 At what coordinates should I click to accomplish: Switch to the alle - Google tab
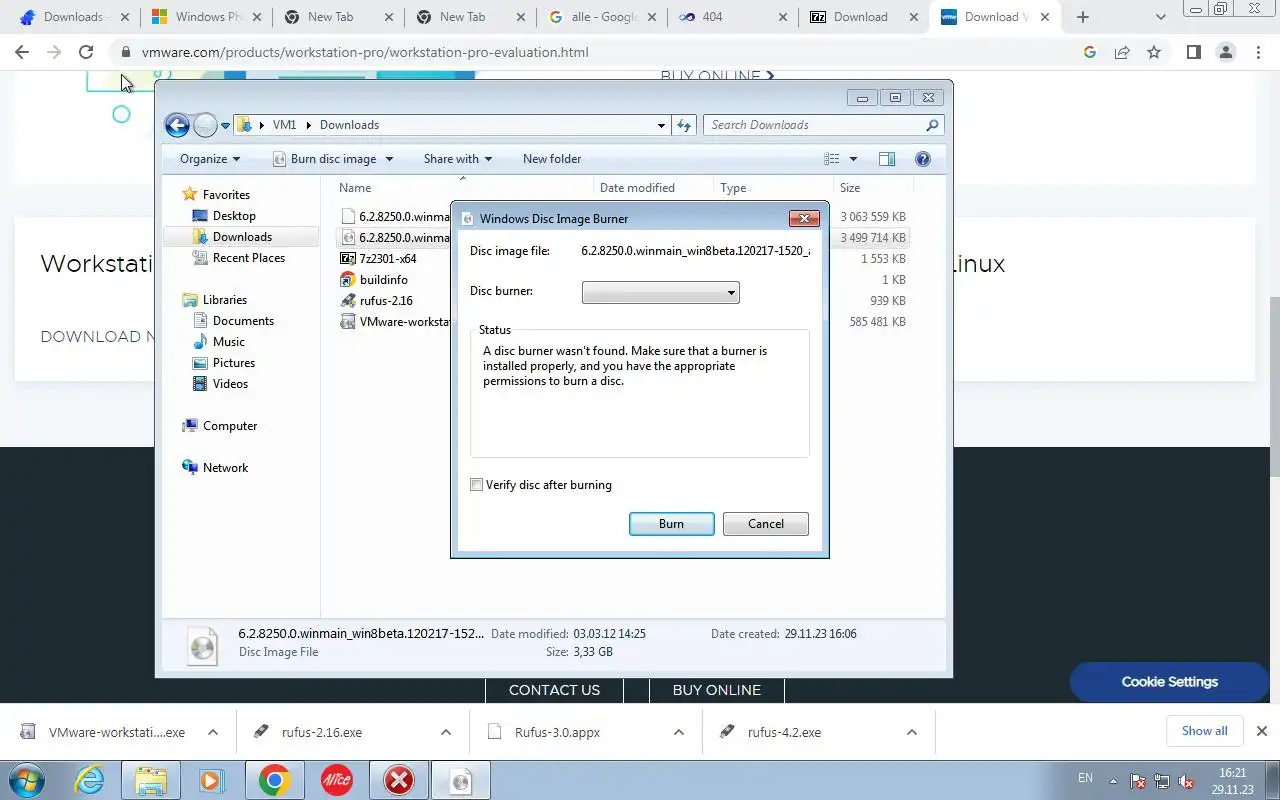pos(601,17)
